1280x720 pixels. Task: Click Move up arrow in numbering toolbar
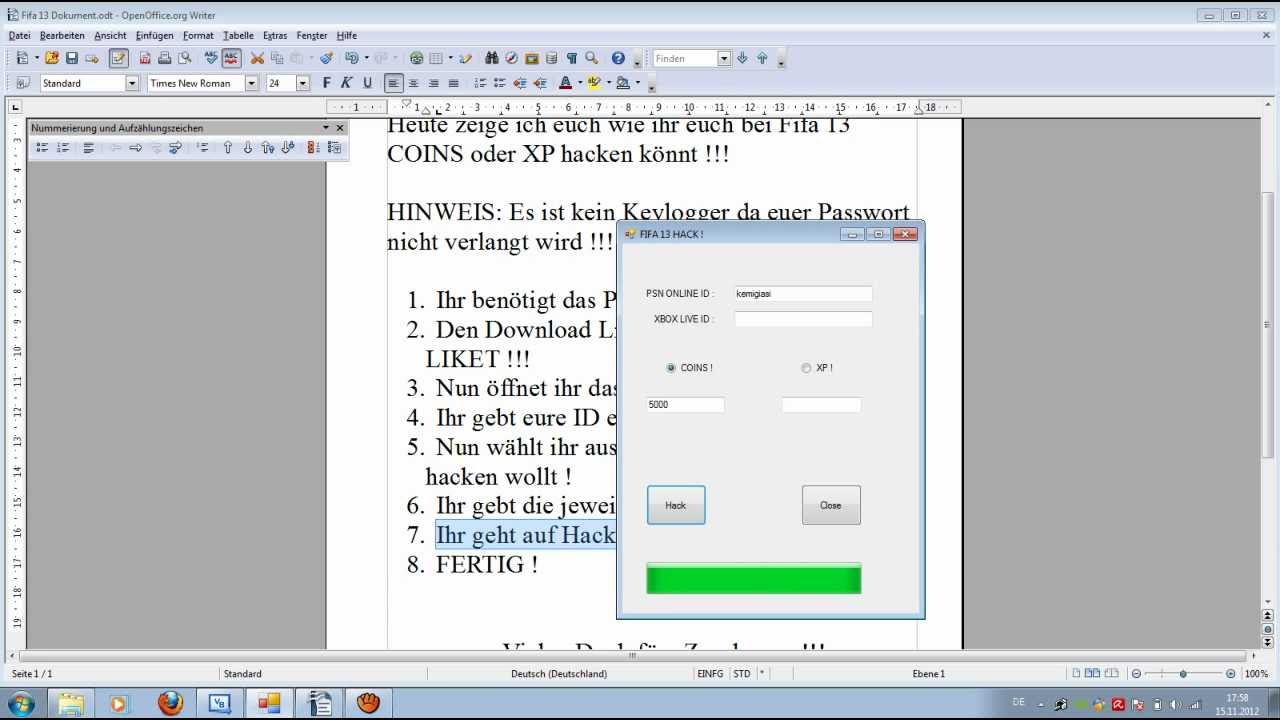point(228,147)
